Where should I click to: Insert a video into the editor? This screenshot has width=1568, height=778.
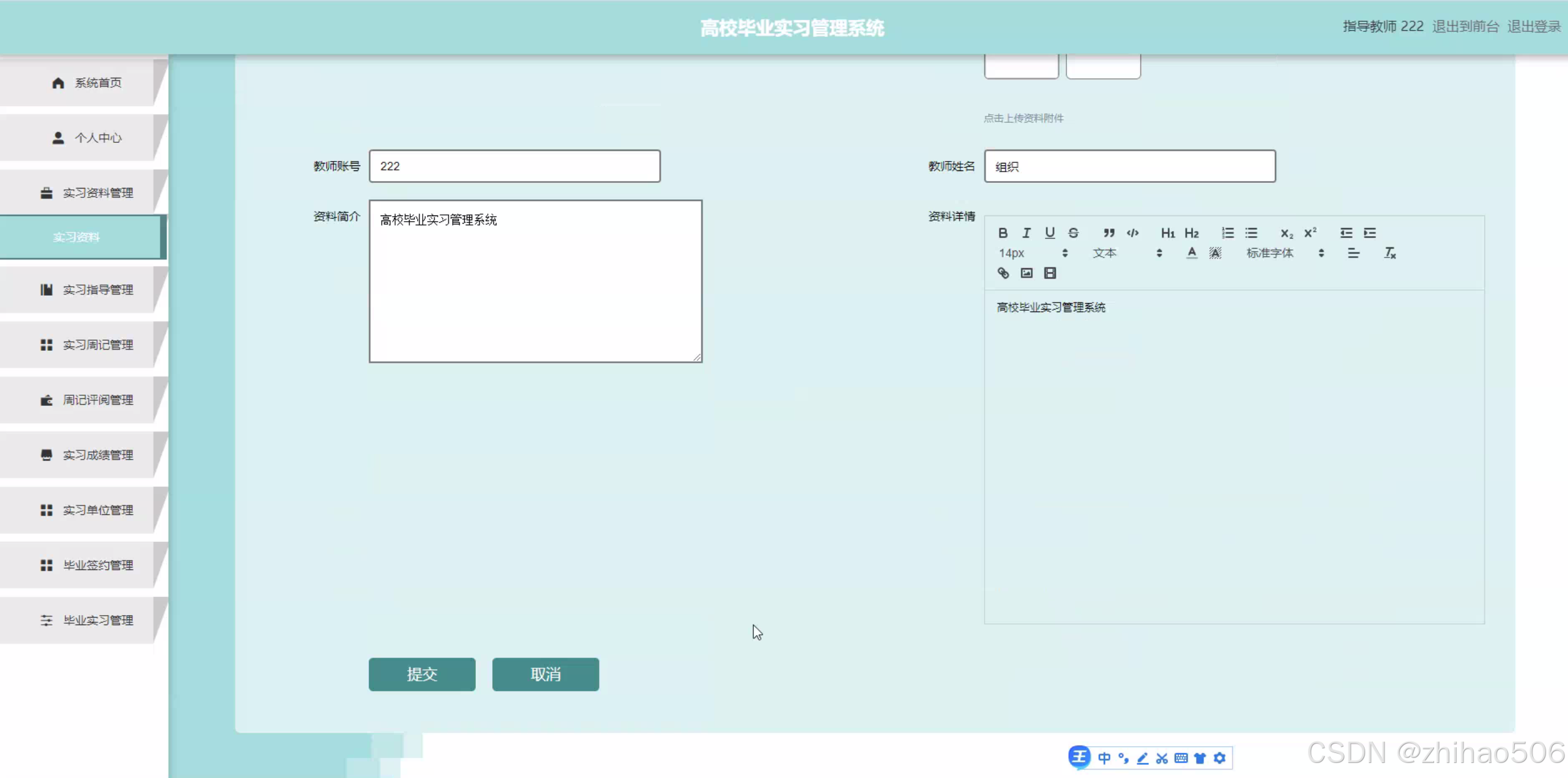point(1050,273)
